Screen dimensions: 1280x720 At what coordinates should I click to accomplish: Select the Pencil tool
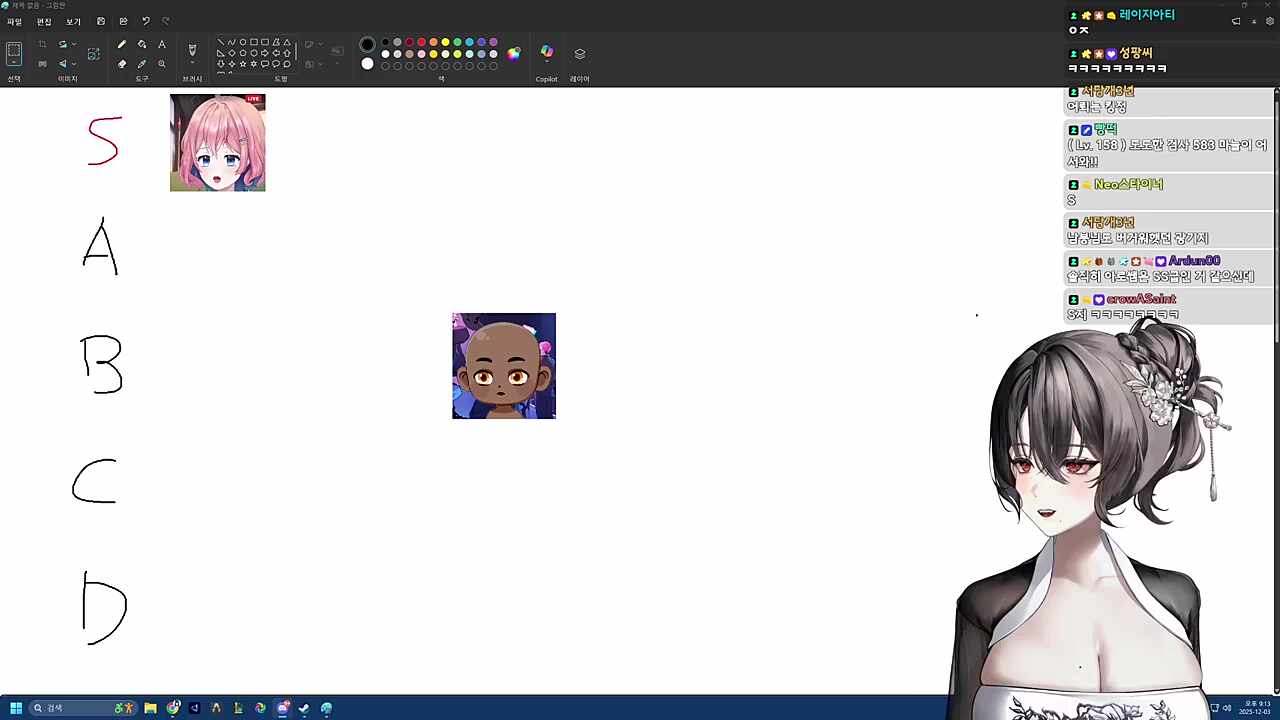click(122, 44)
